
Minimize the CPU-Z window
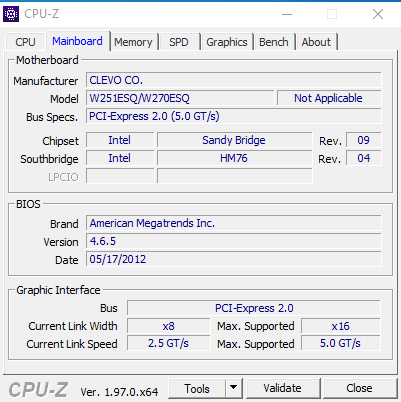(287, 14)
